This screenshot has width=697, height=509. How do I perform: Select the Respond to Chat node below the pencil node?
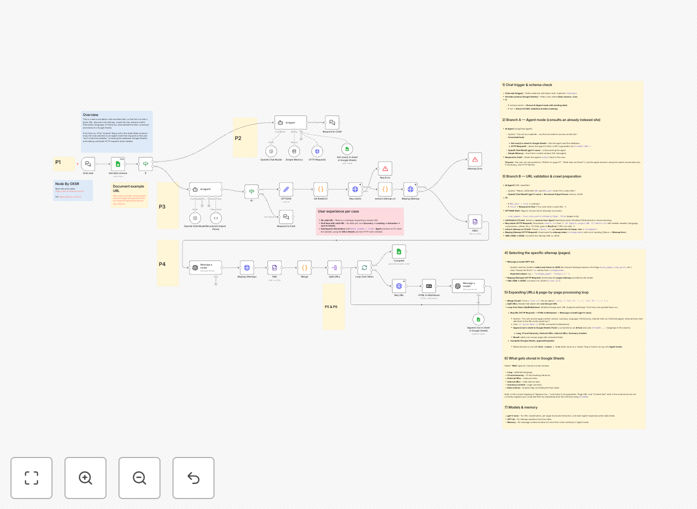pyautogui.click(x=286, y=217)
